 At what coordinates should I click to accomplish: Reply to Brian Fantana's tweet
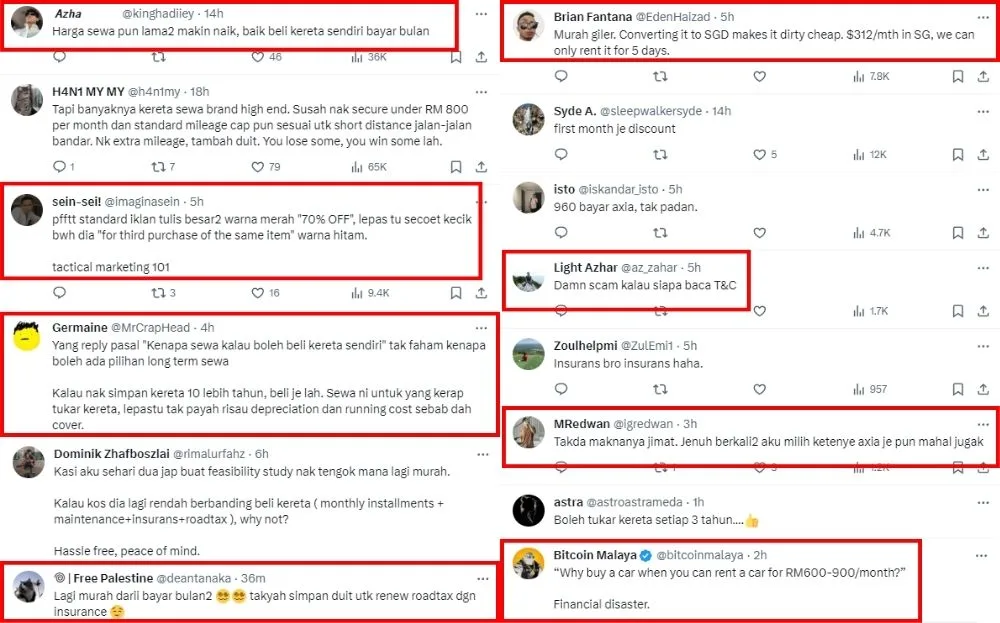pyautogui.click(x=560, y=76)
